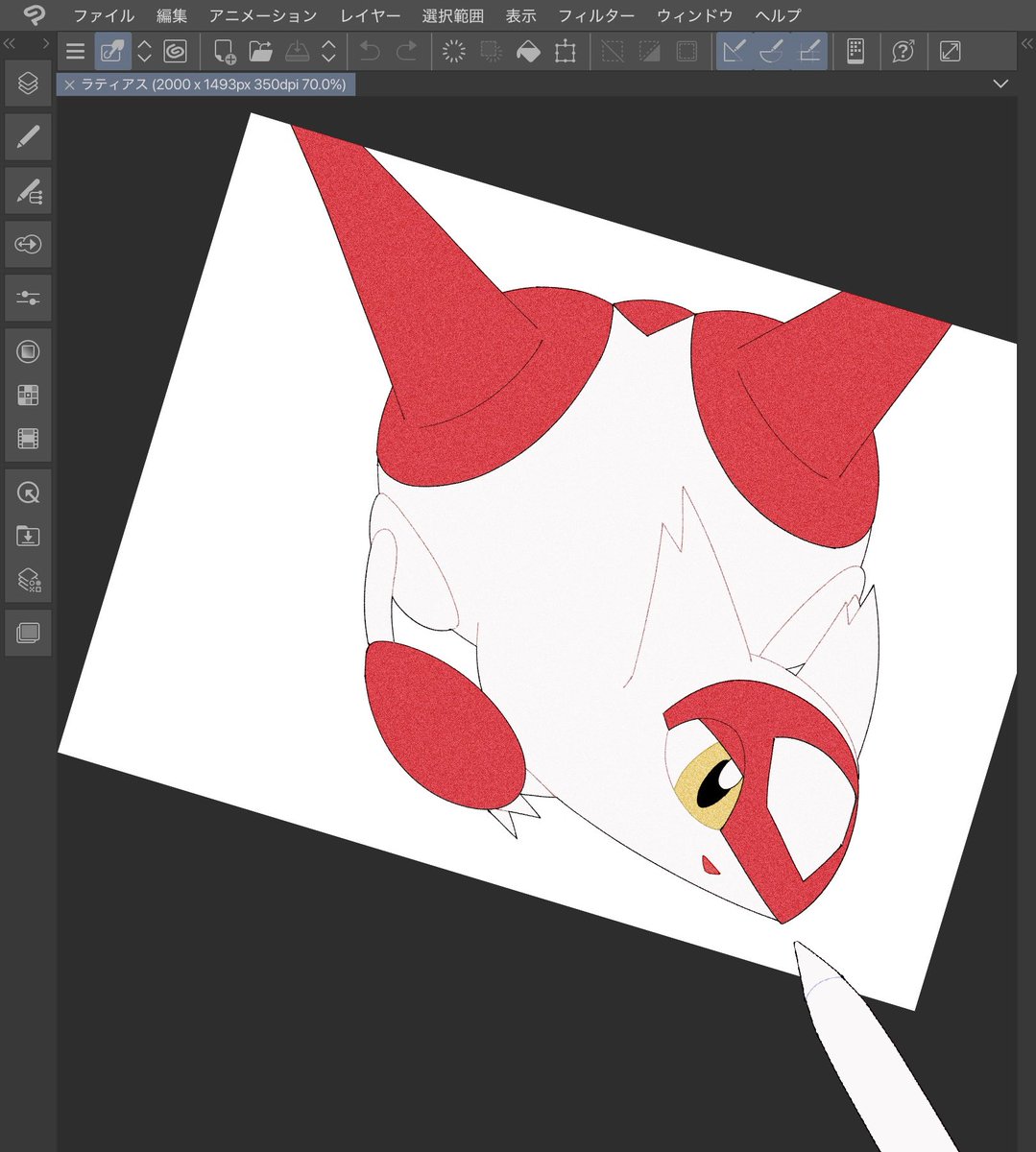Toggle the touch gesture settings icon
This screenshot has height=1152, width=1036.
[112, 51]
